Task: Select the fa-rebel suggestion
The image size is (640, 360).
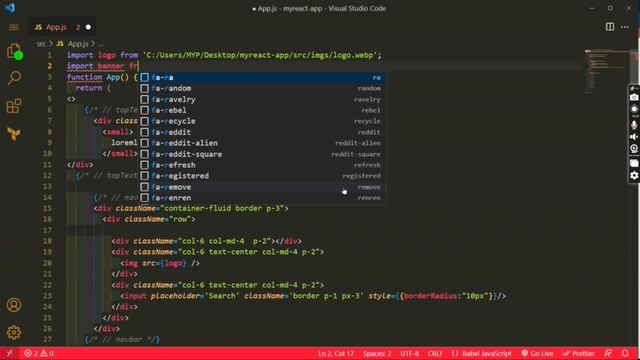Action: pos(262,110)
